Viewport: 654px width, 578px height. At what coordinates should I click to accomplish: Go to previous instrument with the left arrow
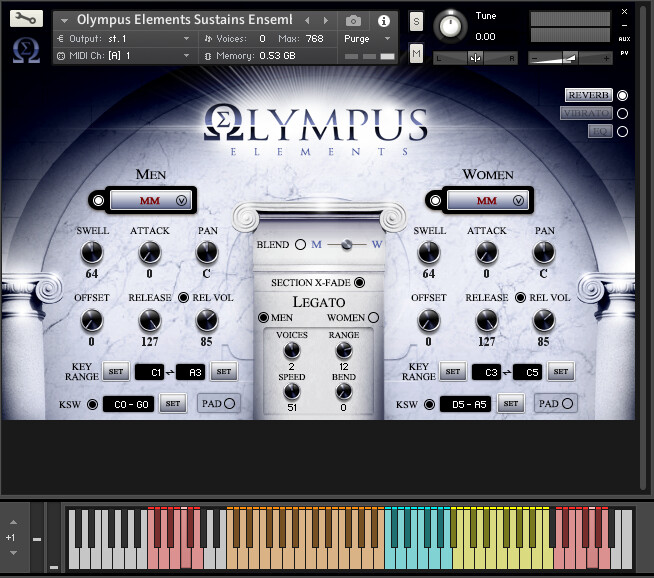pos(307,20)
